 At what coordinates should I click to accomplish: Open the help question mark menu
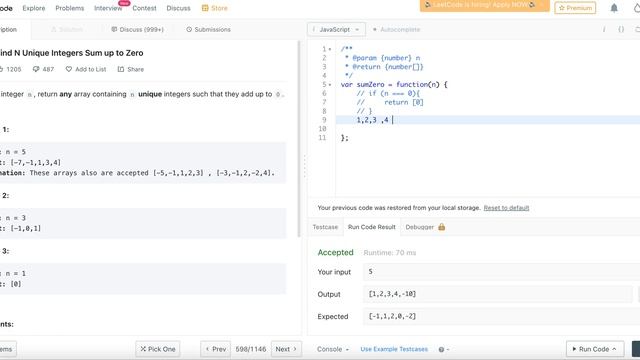(444, 349)
